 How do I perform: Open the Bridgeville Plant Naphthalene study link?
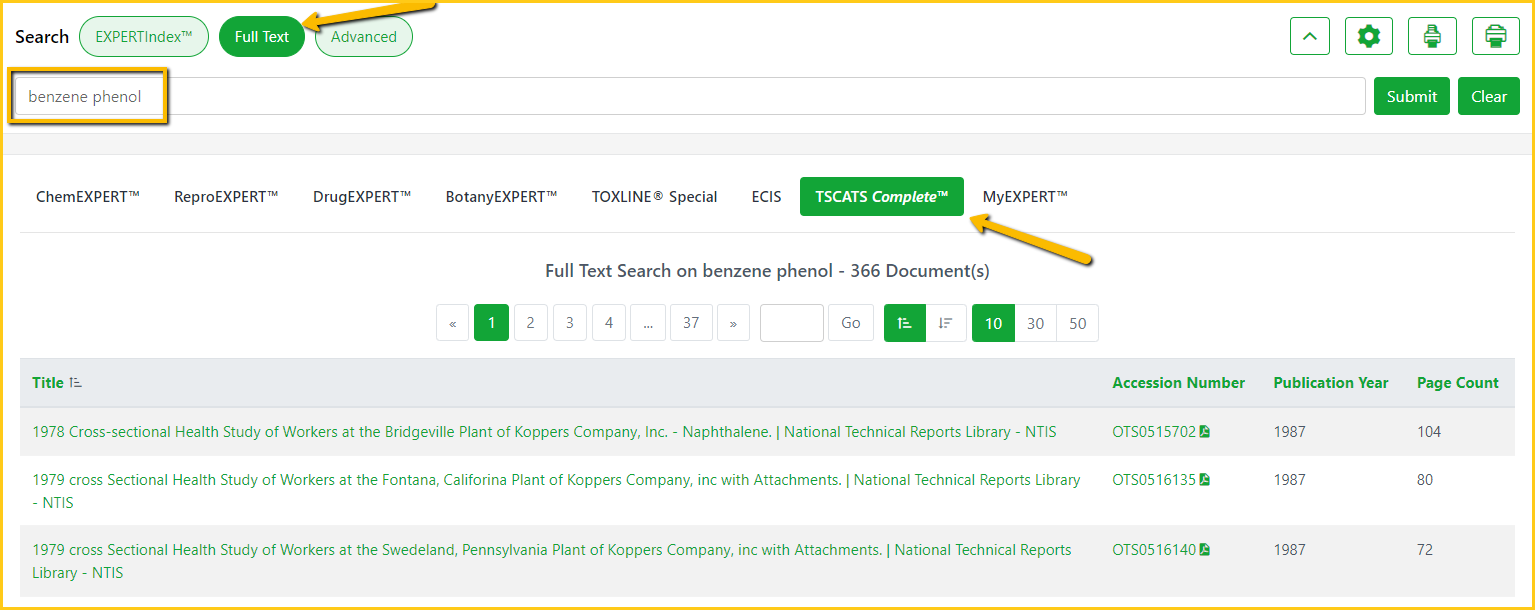(x=544, y=432)
